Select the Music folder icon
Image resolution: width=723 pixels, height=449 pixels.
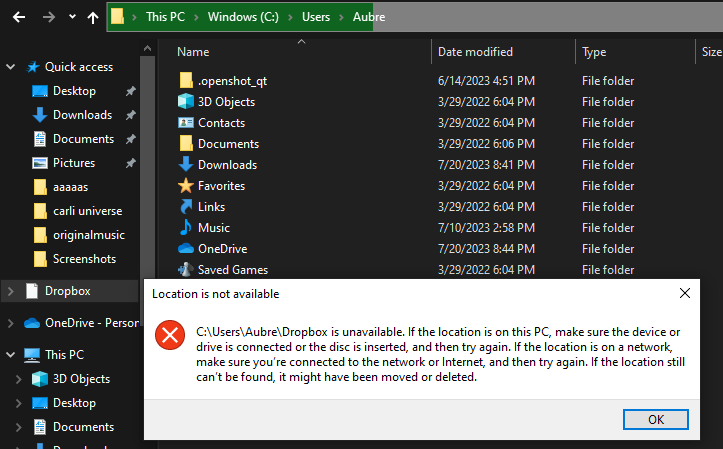pos(185,228)
